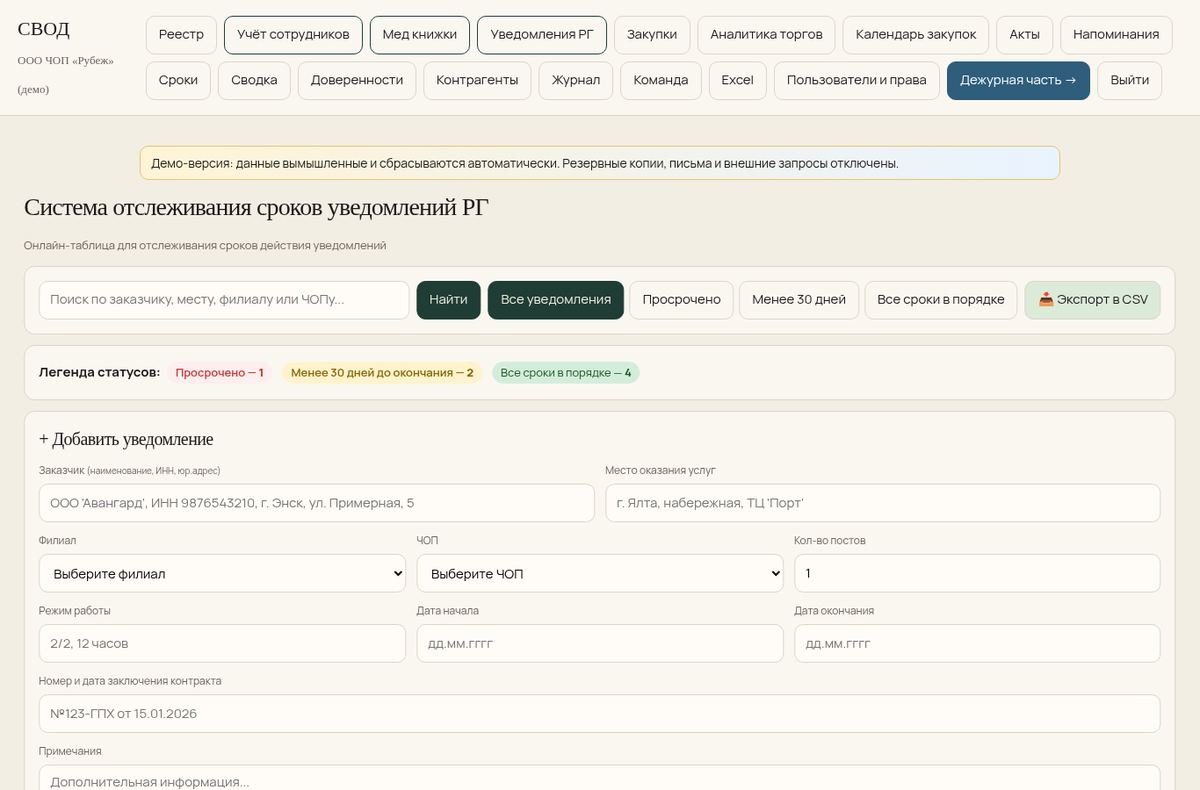Filter notifications by Менее 30 дней
The image size is (1200, 790).
(799, 300)
